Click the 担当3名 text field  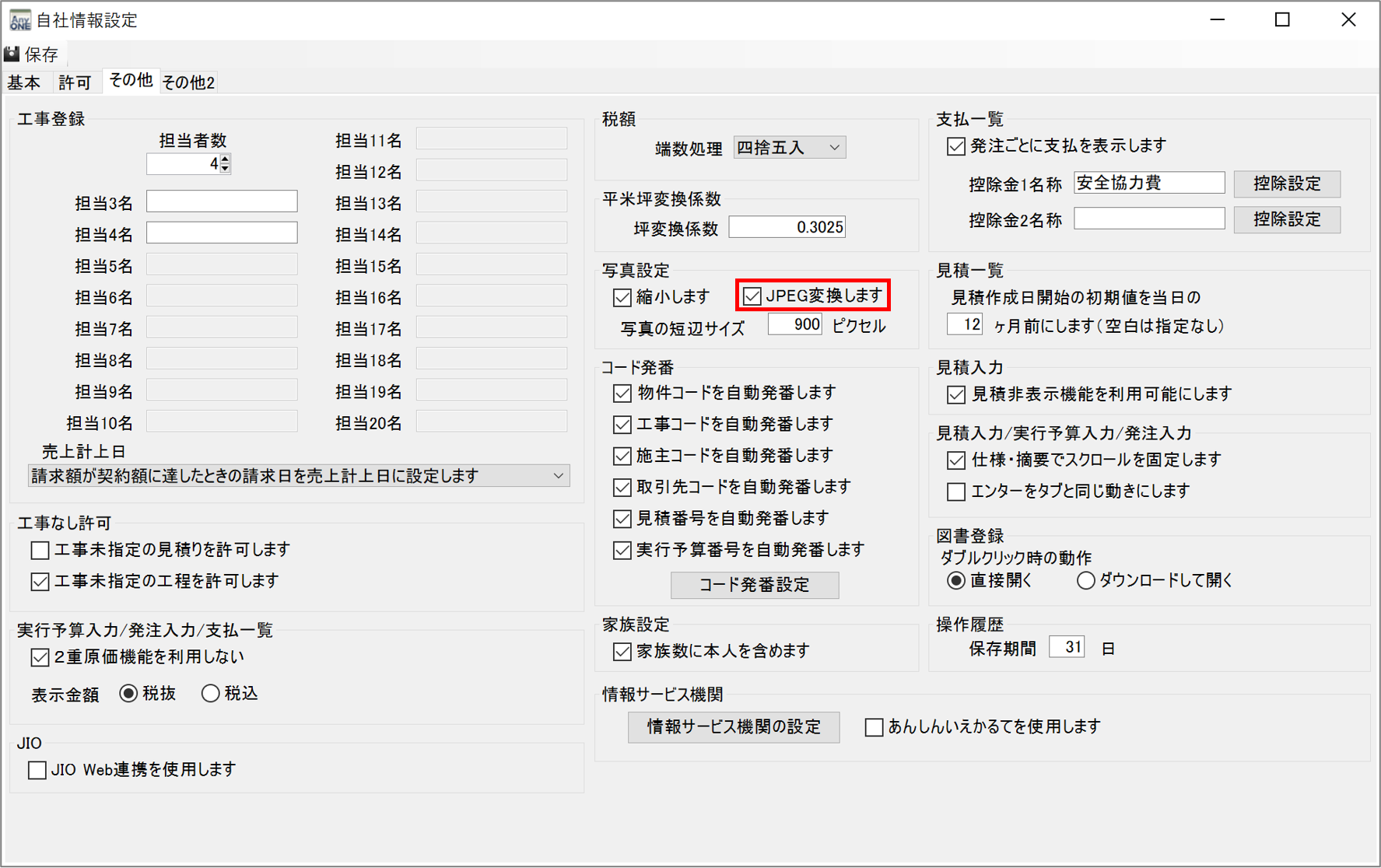click(222, 201)
